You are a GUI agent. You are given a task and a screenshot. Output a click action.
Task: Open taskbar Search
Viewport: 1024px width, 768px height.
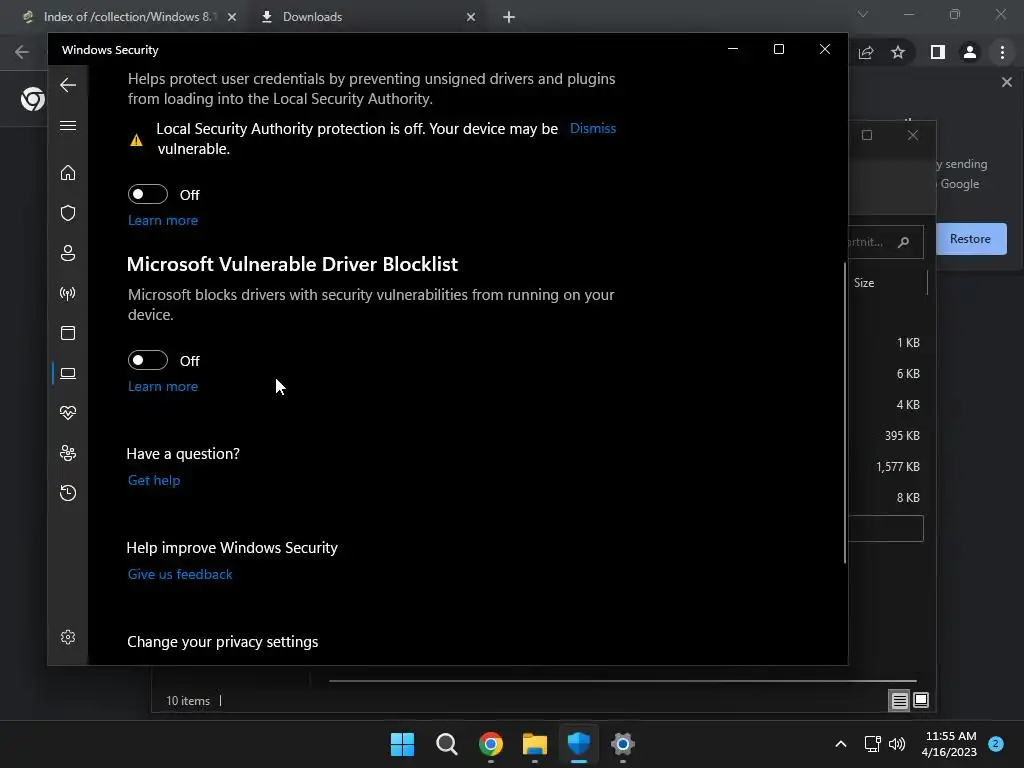point(447,744)
